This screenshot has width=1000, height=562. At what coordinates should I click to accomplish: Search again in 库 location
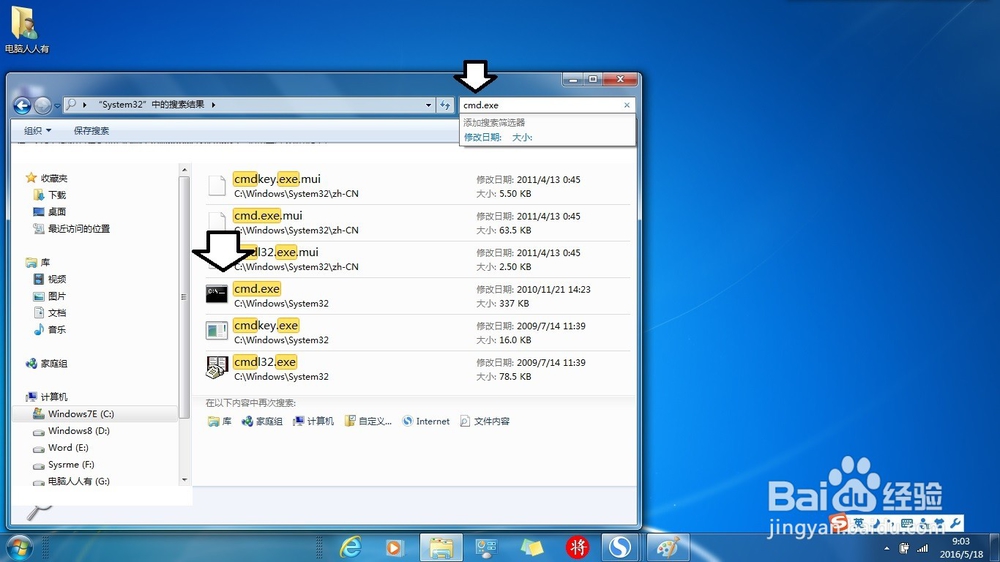[219, 422]
